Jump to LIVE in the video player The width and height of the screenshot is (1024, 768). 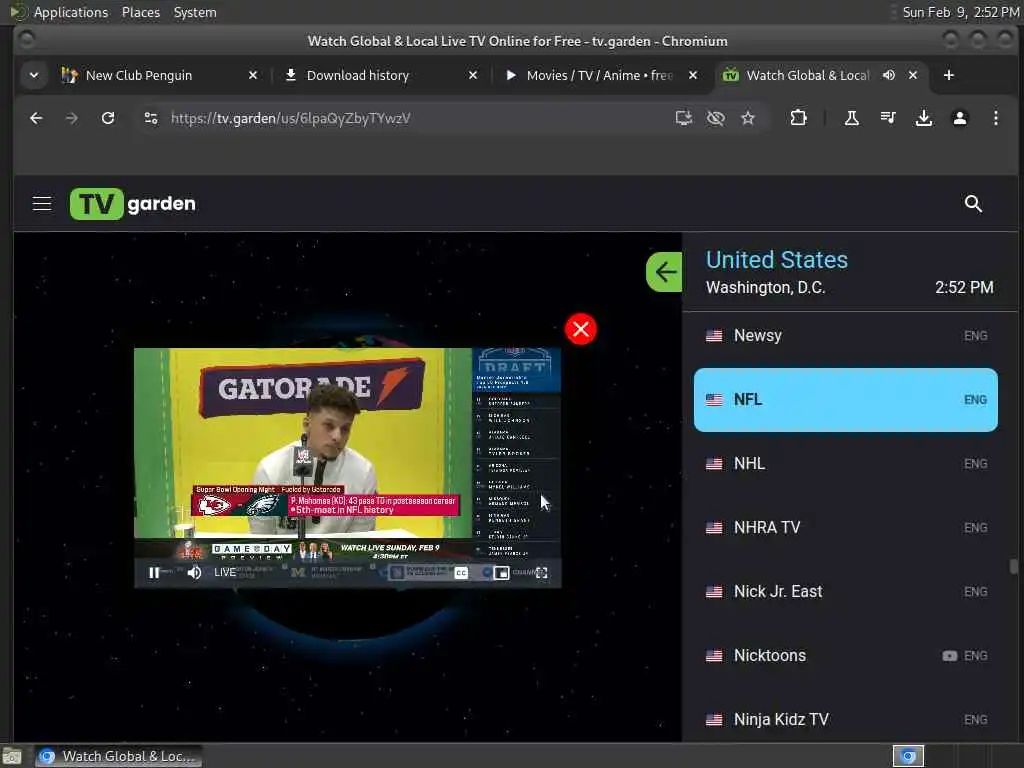[x=225, y=573]
